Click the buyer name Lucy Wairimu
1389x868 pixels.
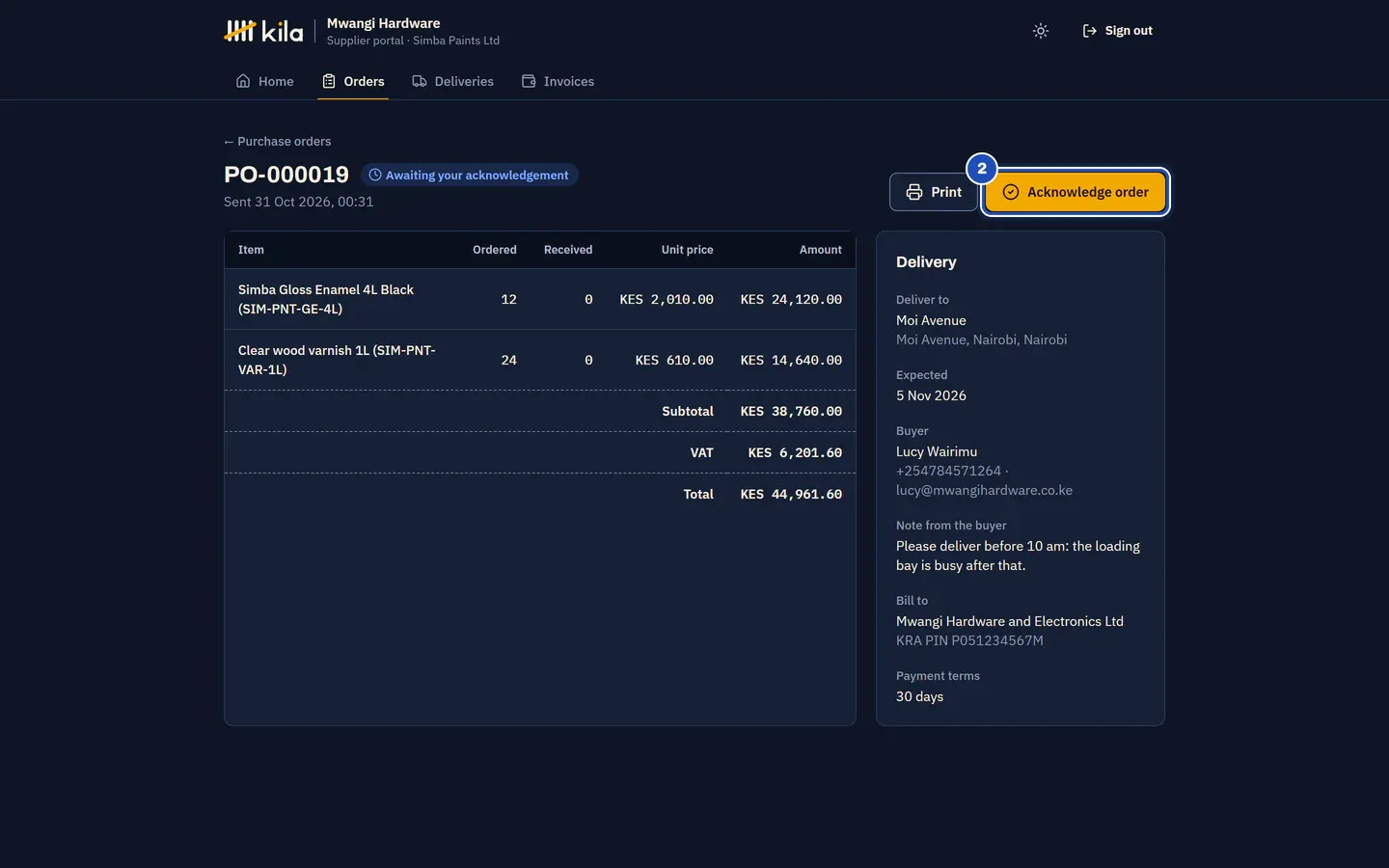[x=937, y=451]
